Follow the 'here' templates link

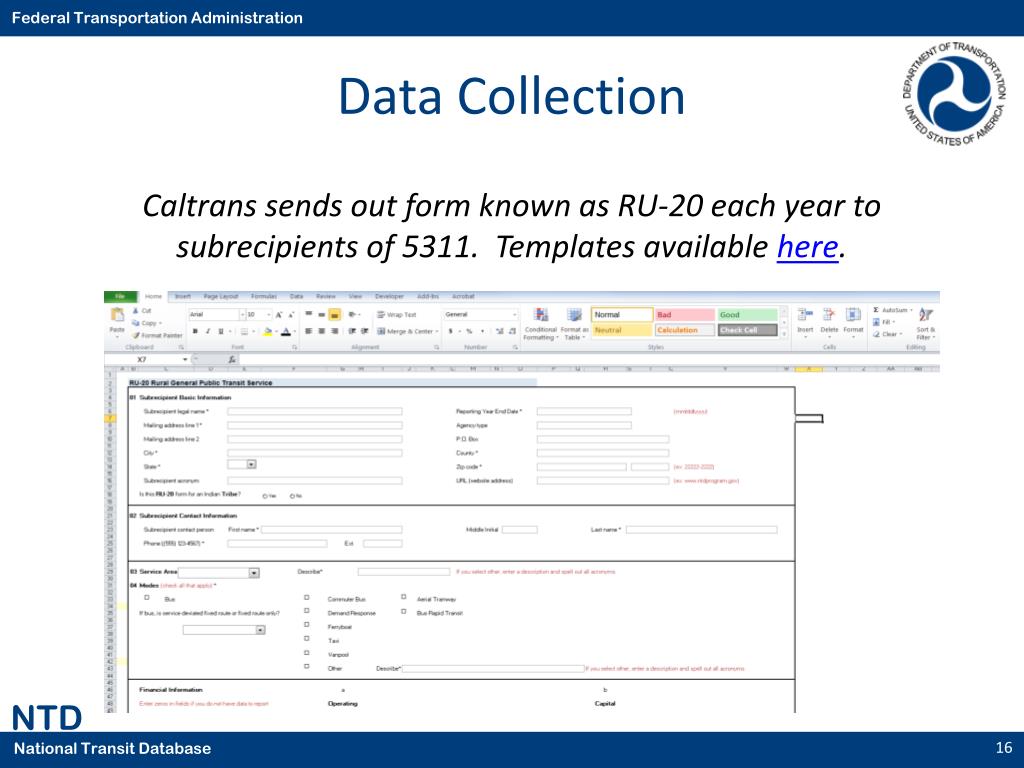coord(807,247)
